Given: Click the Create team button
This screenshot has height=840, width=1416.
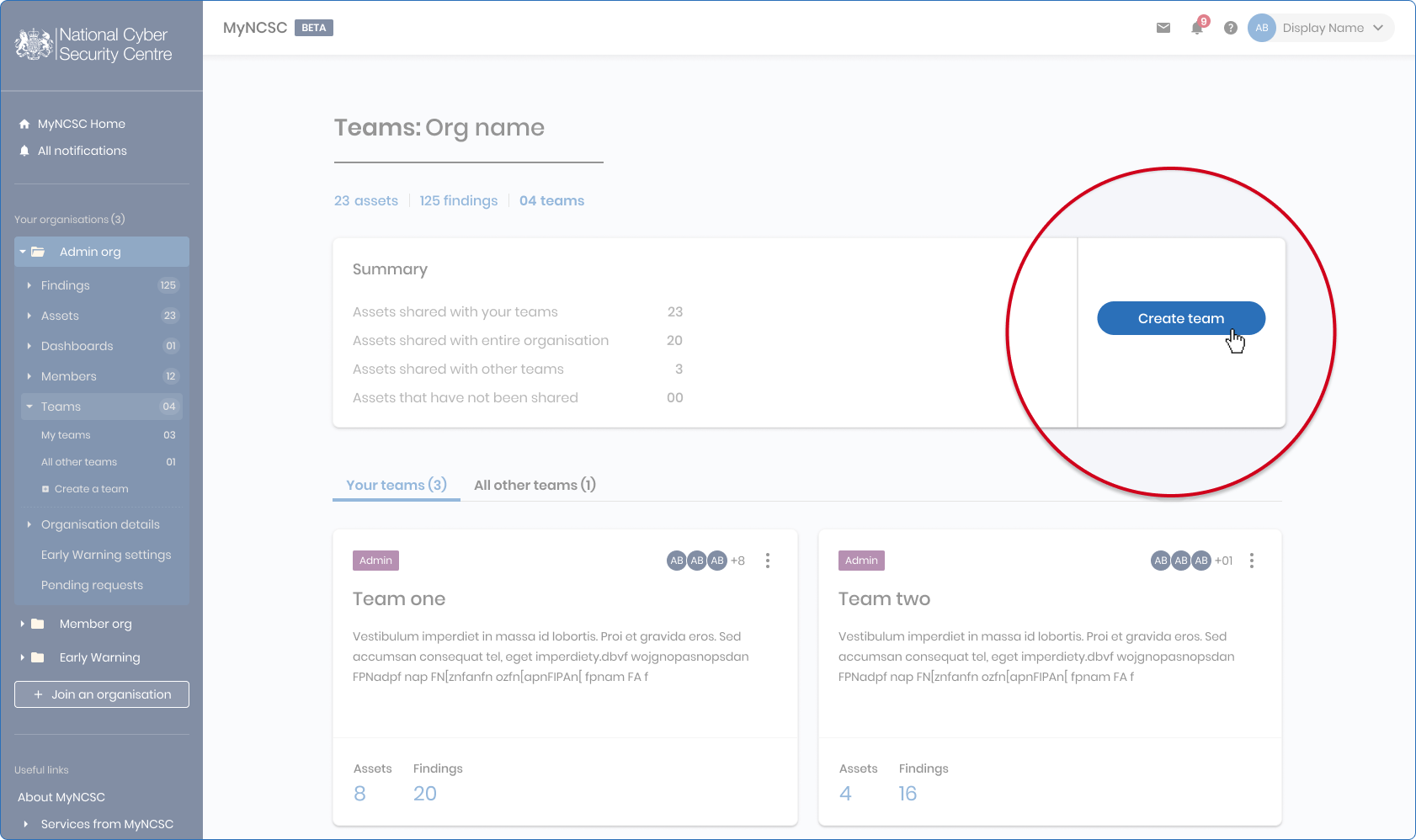Looking at the screenshot, I should 1181,318.
